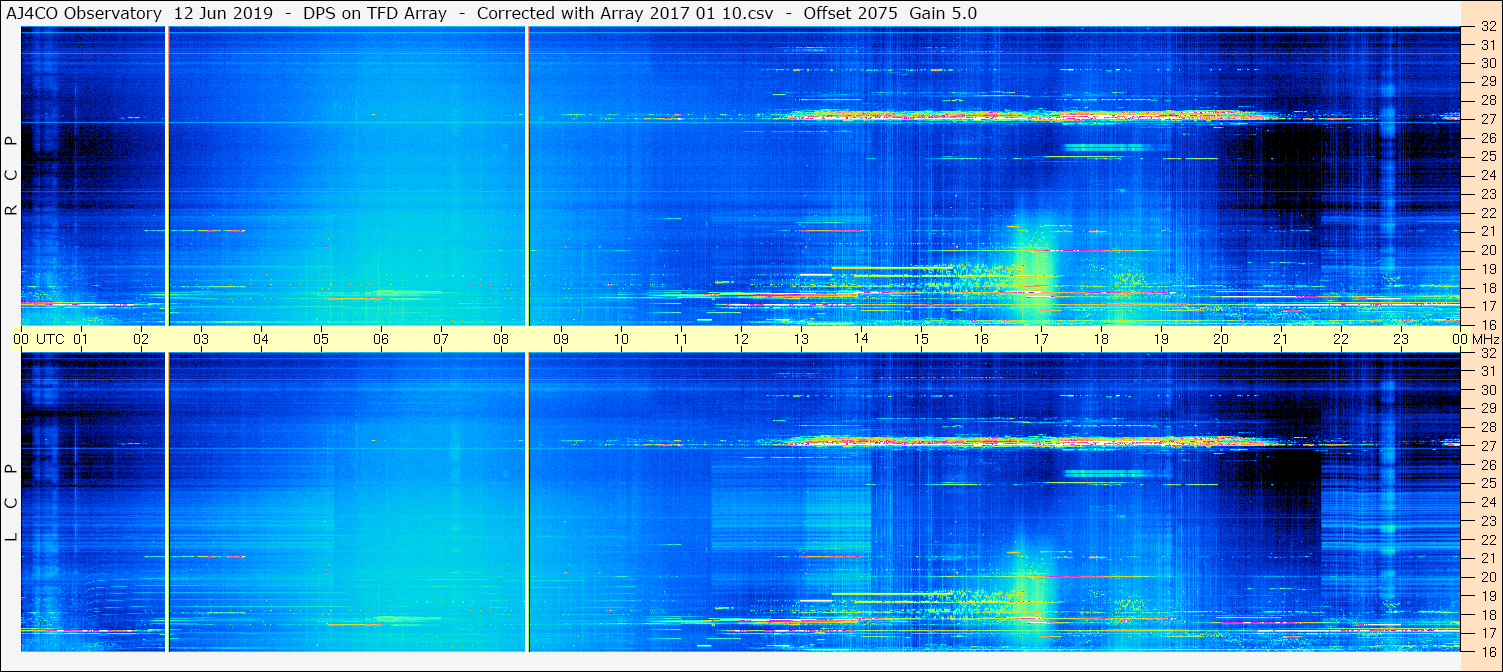Click the 23 MHz tick in RCP panel

pos(1488,194)
